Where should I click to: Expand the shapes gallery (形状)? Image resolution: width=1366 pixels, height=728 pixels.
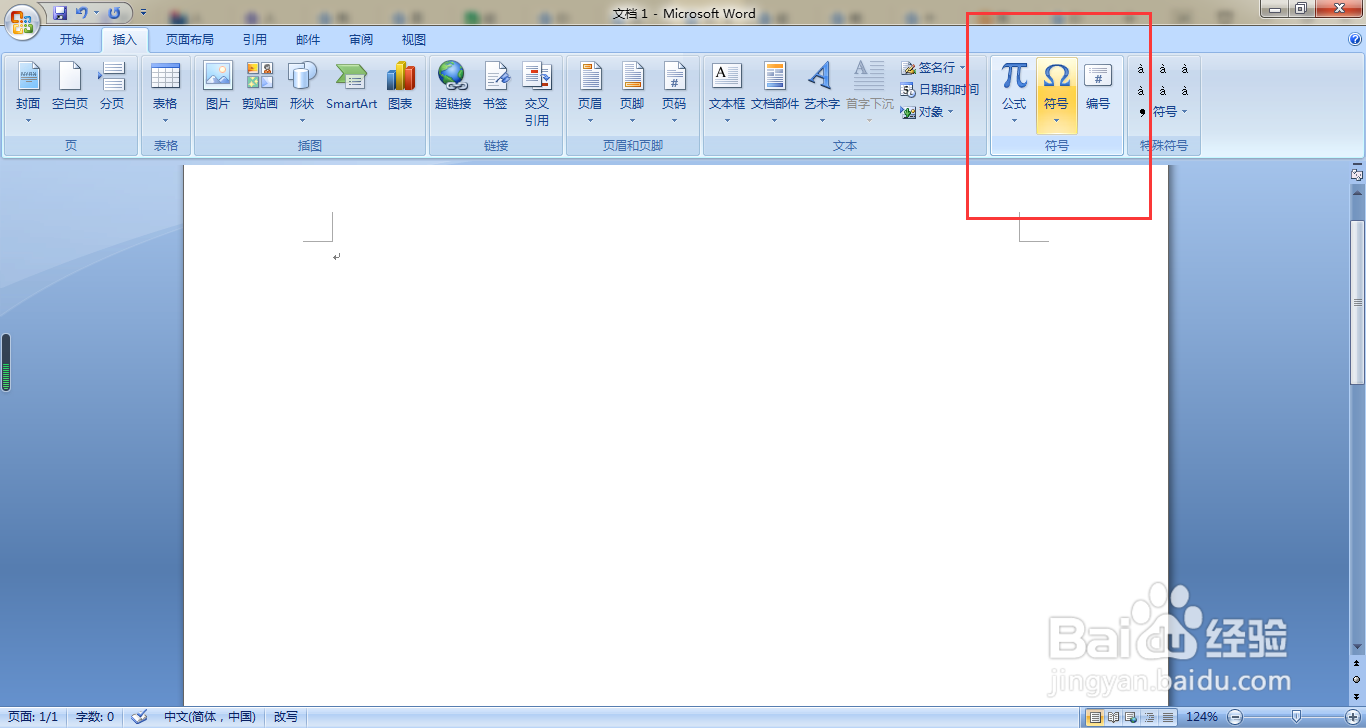302,93
